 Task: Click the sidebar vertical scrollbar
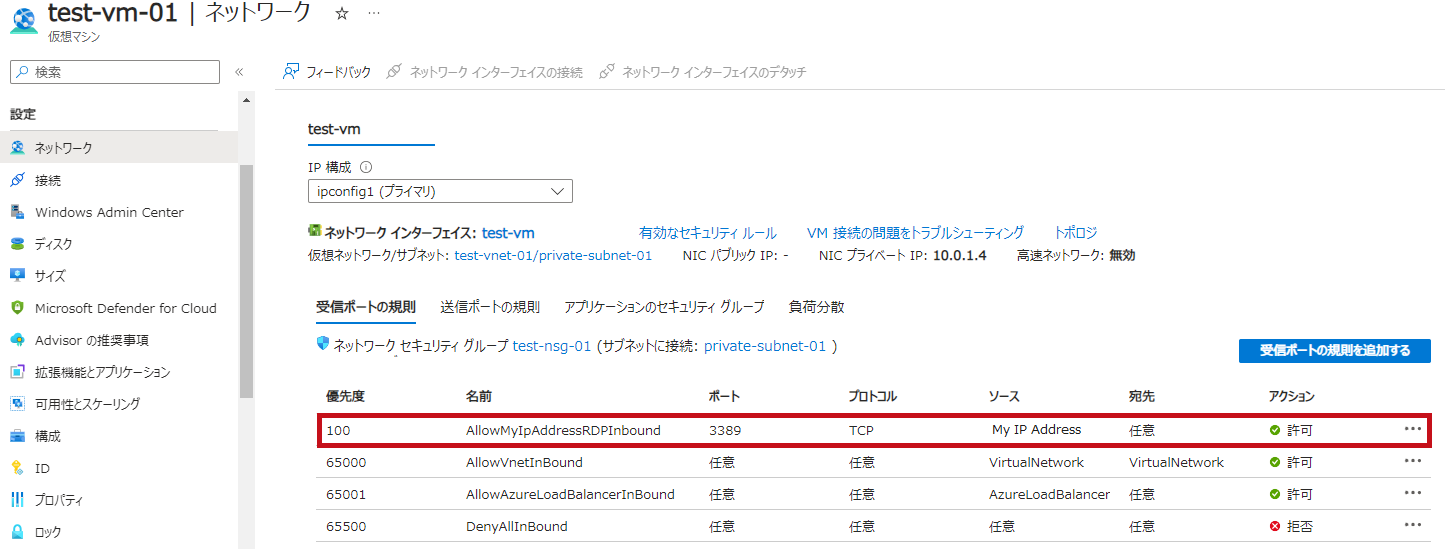[x=246, y=281]
